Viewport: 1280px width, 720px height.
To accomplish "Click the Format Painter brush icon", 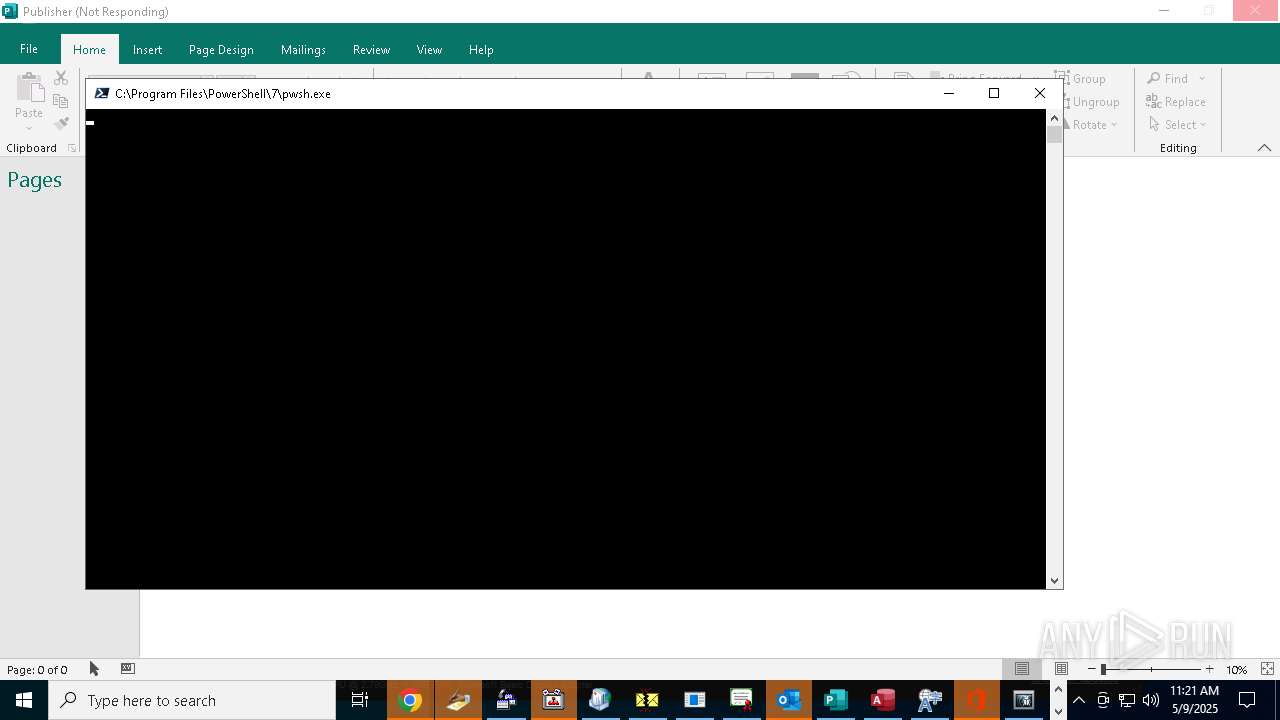I will coord(61,124).
